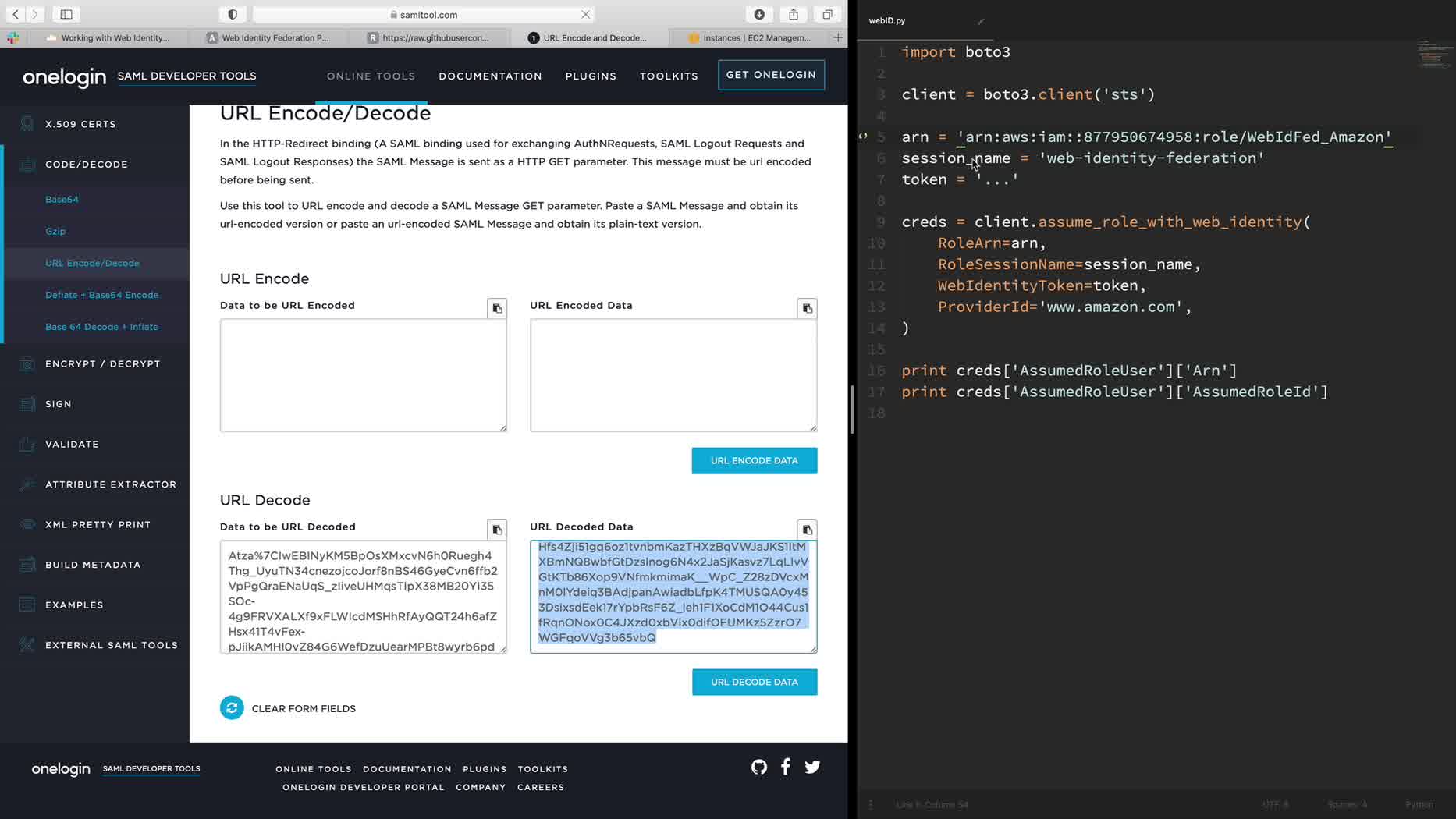1456x819 pixels.
Task: Click the copy icon above URL Decoded Data
Action: (x=807, y=530)
